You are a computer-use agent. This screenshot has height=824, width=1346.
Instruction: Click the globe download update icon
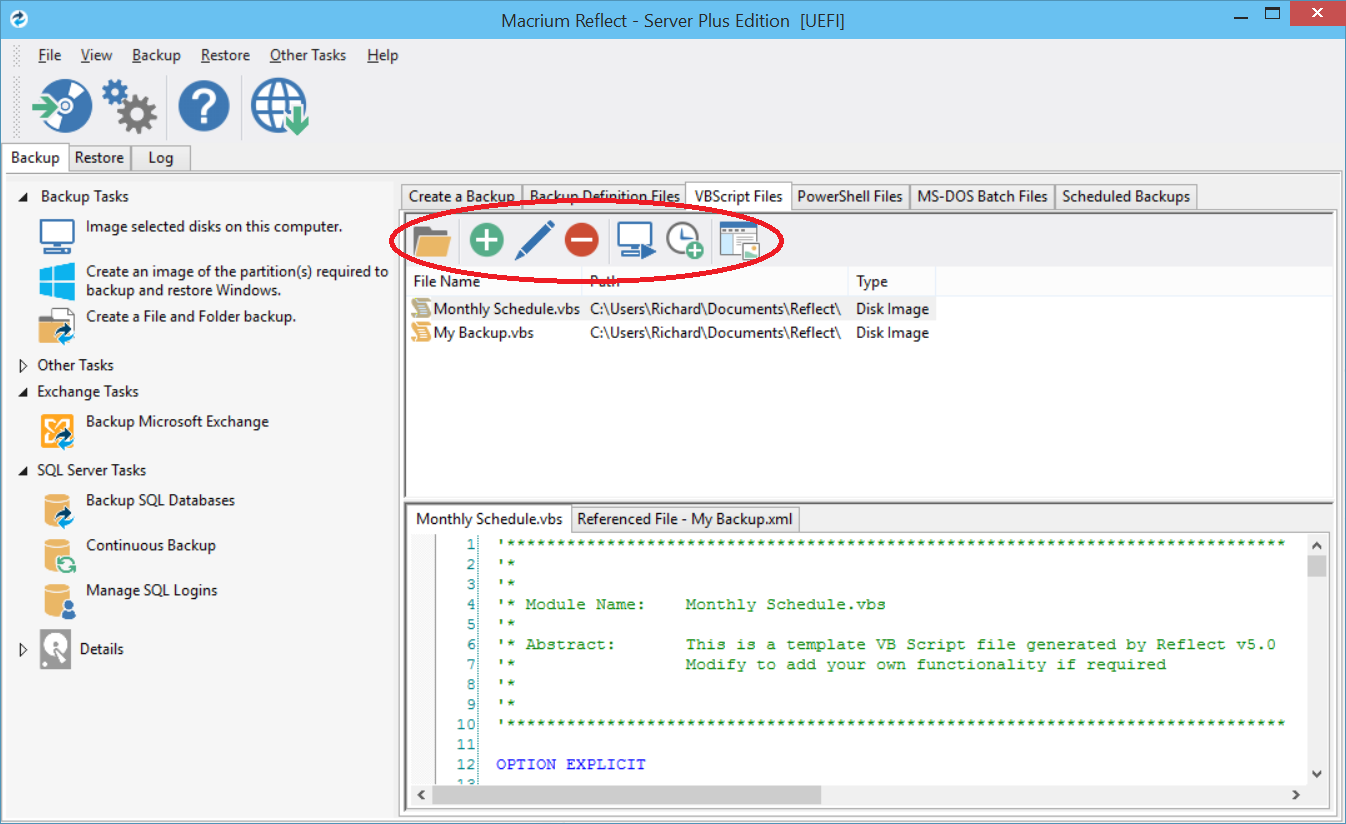tap(279, 106)
